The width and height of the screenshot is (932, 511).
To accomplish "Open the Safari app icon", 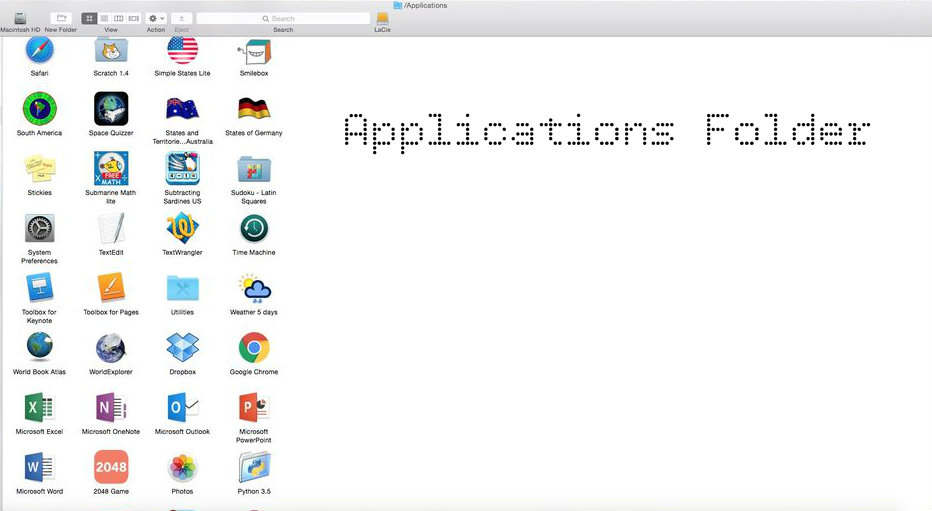I will point(40,50).
